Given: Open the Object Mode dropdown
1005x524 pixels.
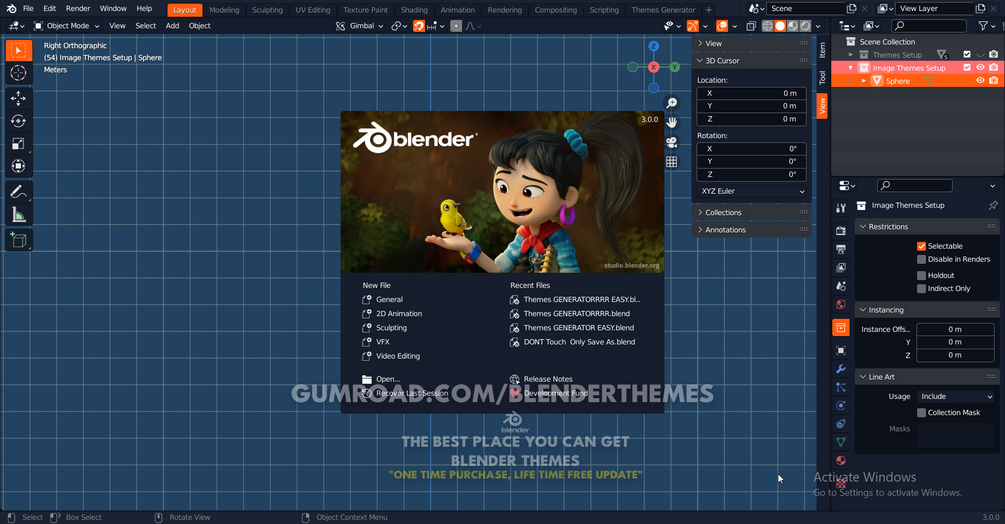Looking at the screenshot, I should pyautogui.click(x=67, y=26).
